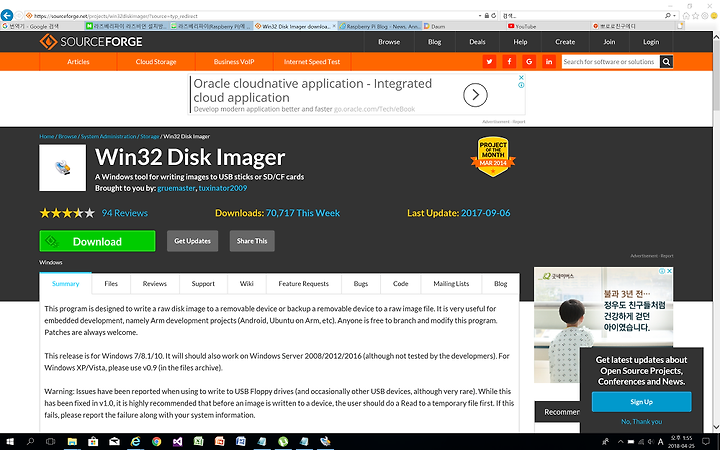The width and height of the screenshot is (720, 450).
Task: Open Excel from the taskbar
Action: (198, 442)
